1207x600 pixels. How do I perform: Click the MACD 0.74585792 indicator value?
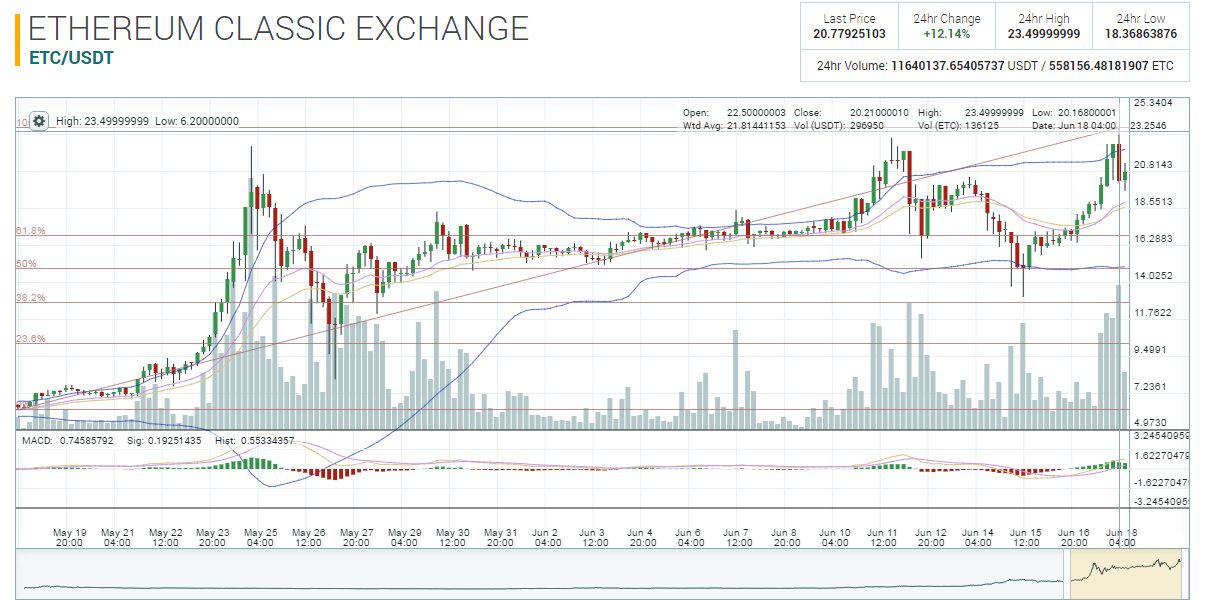point(68,441)
